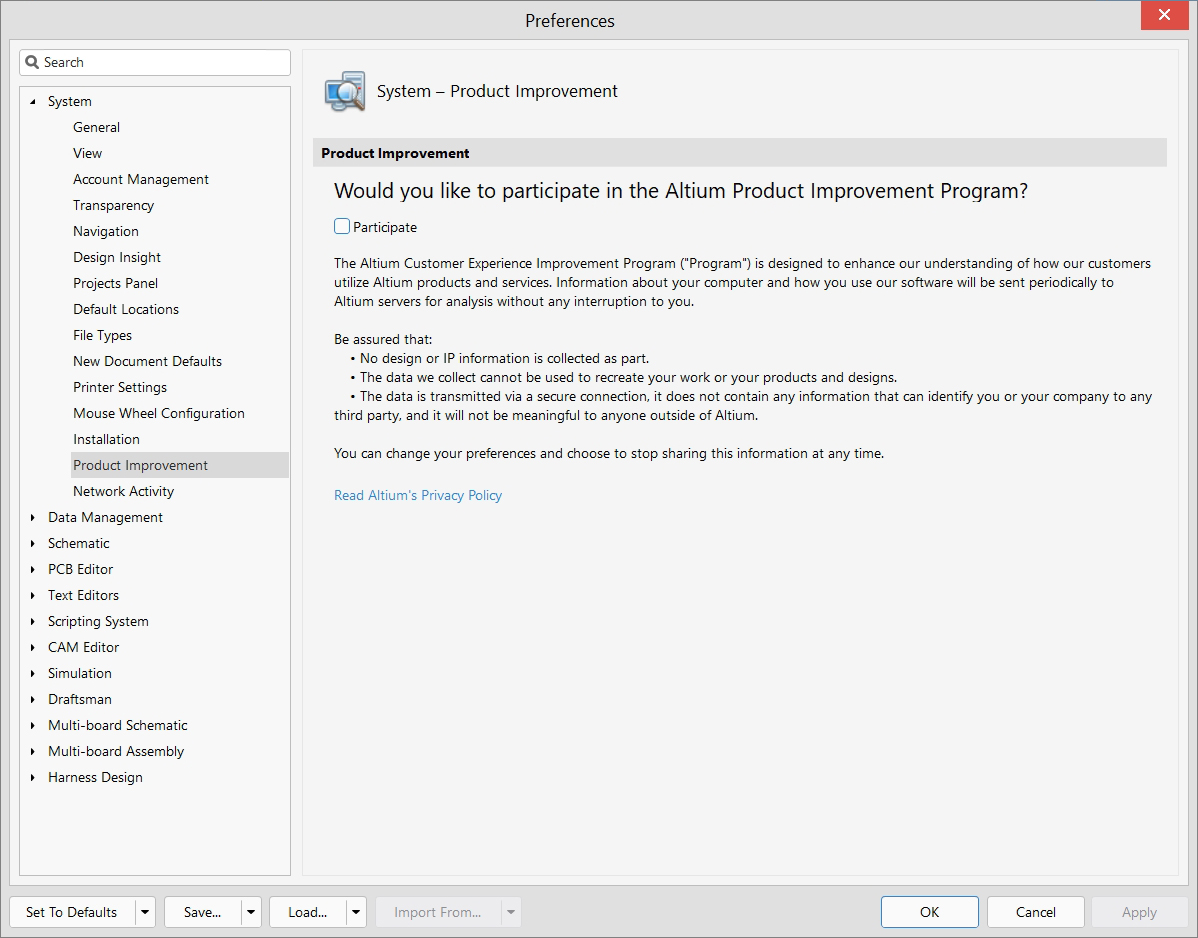Select Installation in the tree

[x=106, y=439]
